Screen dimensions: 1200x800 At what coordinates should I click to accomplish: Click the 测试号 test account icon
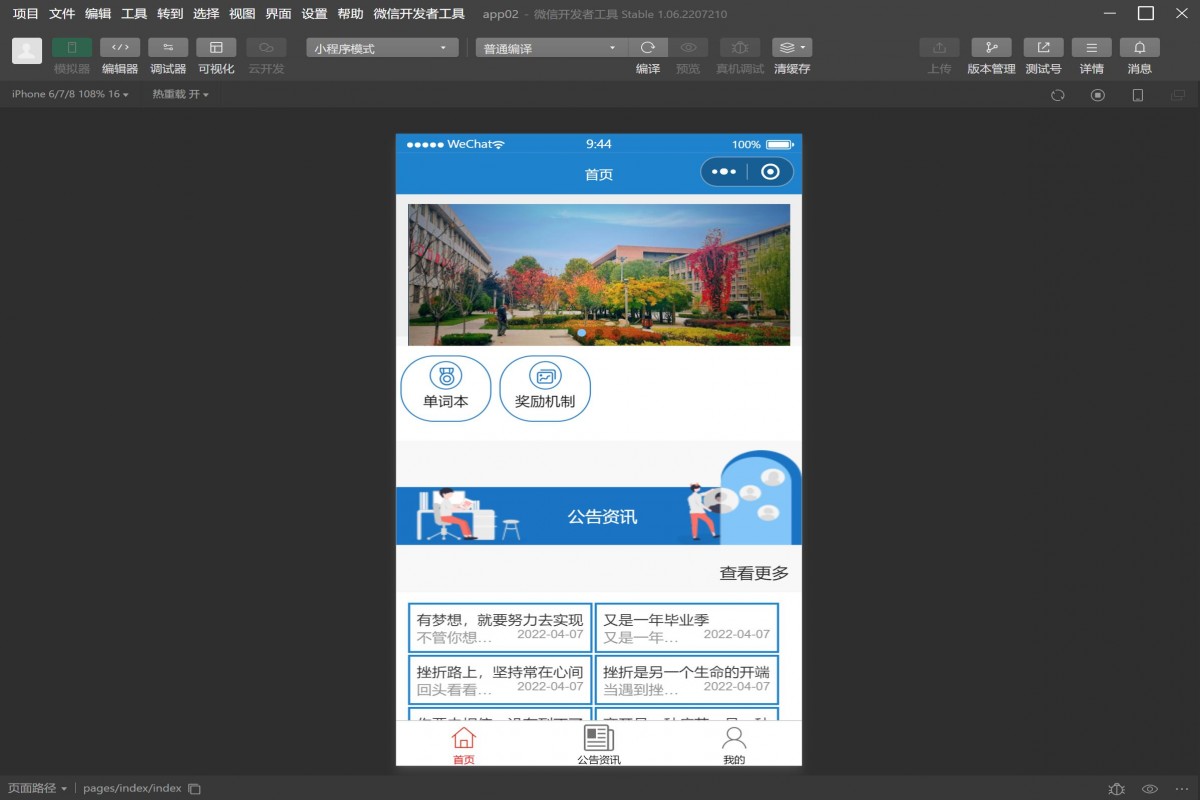click(x=1043, y=48)
